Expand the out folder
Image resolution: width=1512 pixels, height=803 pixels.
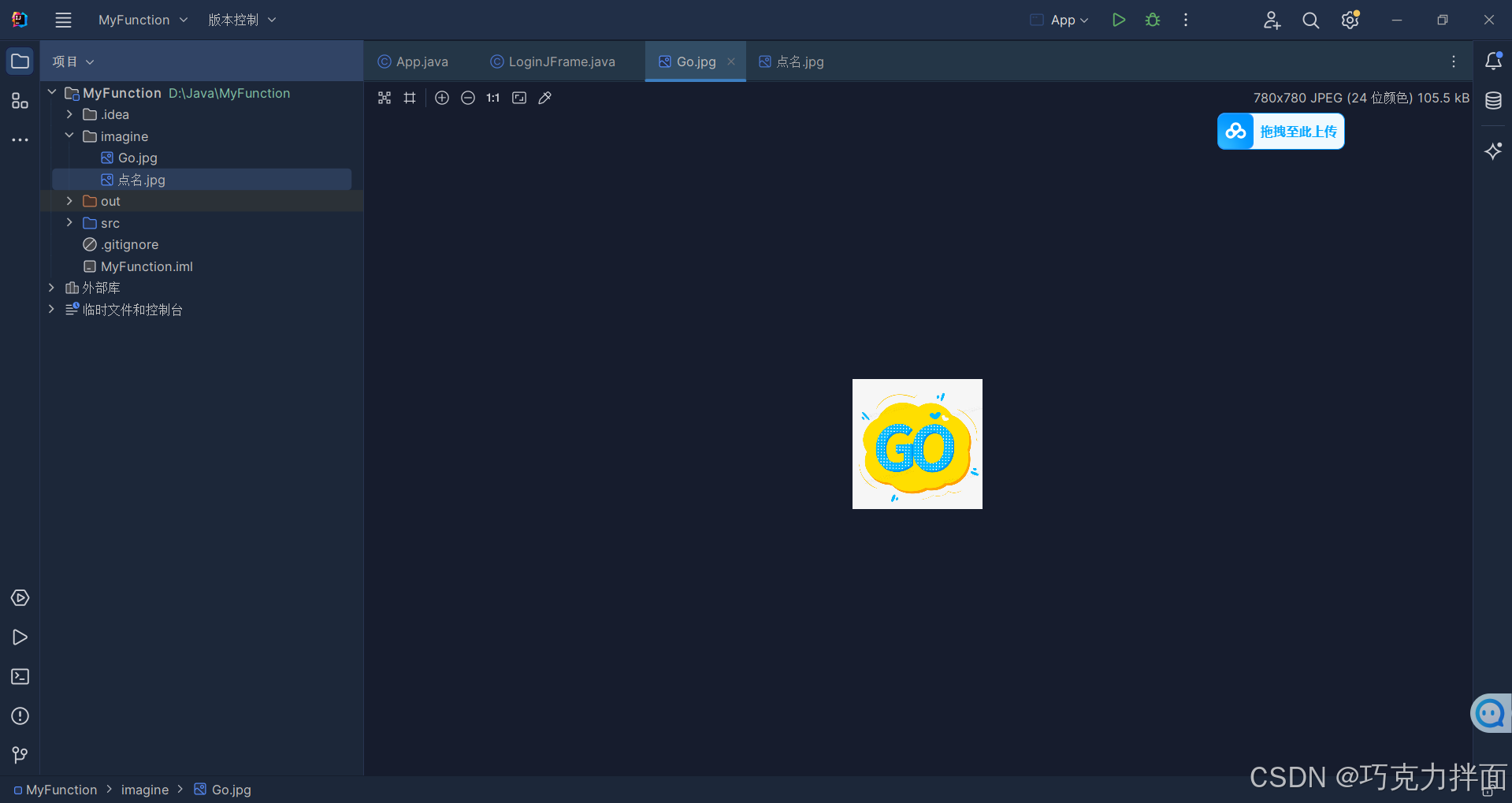69,201
